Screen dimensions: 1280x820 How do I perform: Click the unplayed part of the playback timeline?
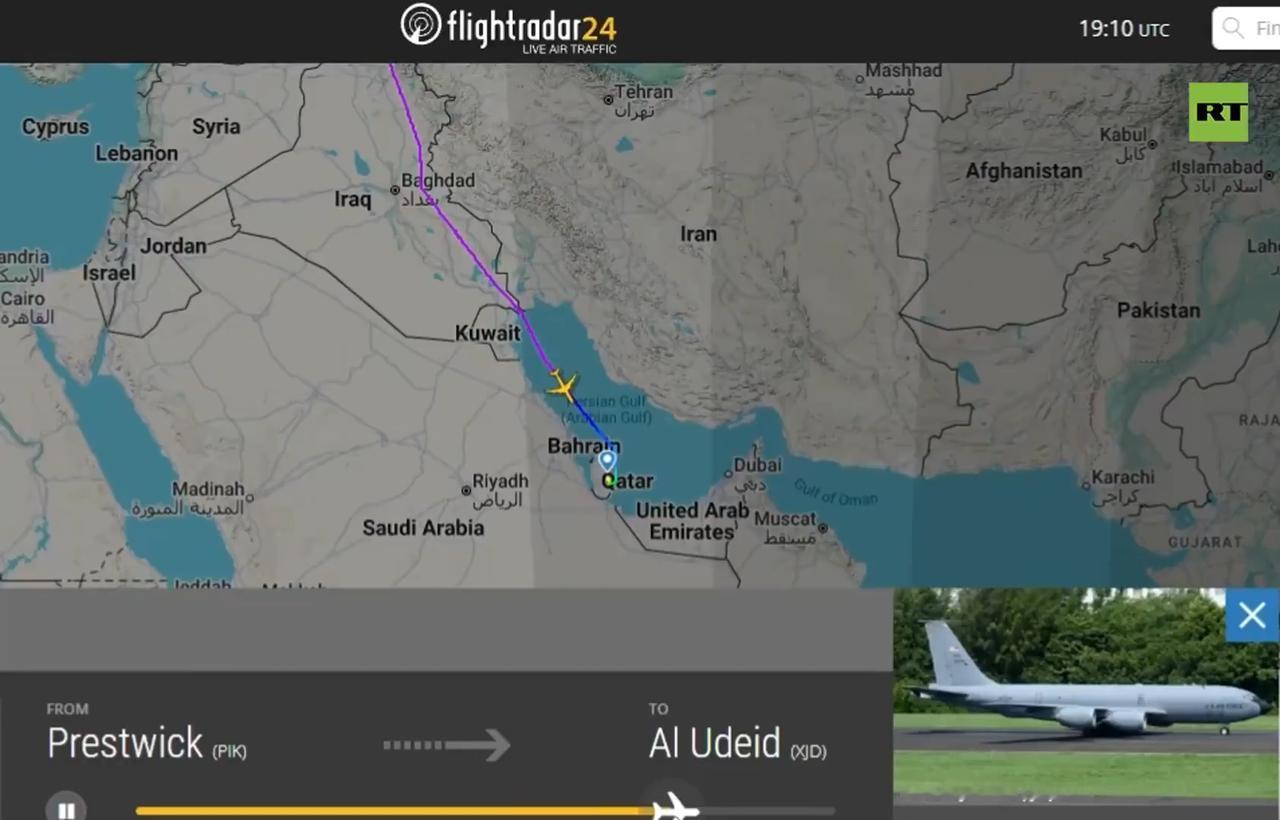[x=767, y=810]
